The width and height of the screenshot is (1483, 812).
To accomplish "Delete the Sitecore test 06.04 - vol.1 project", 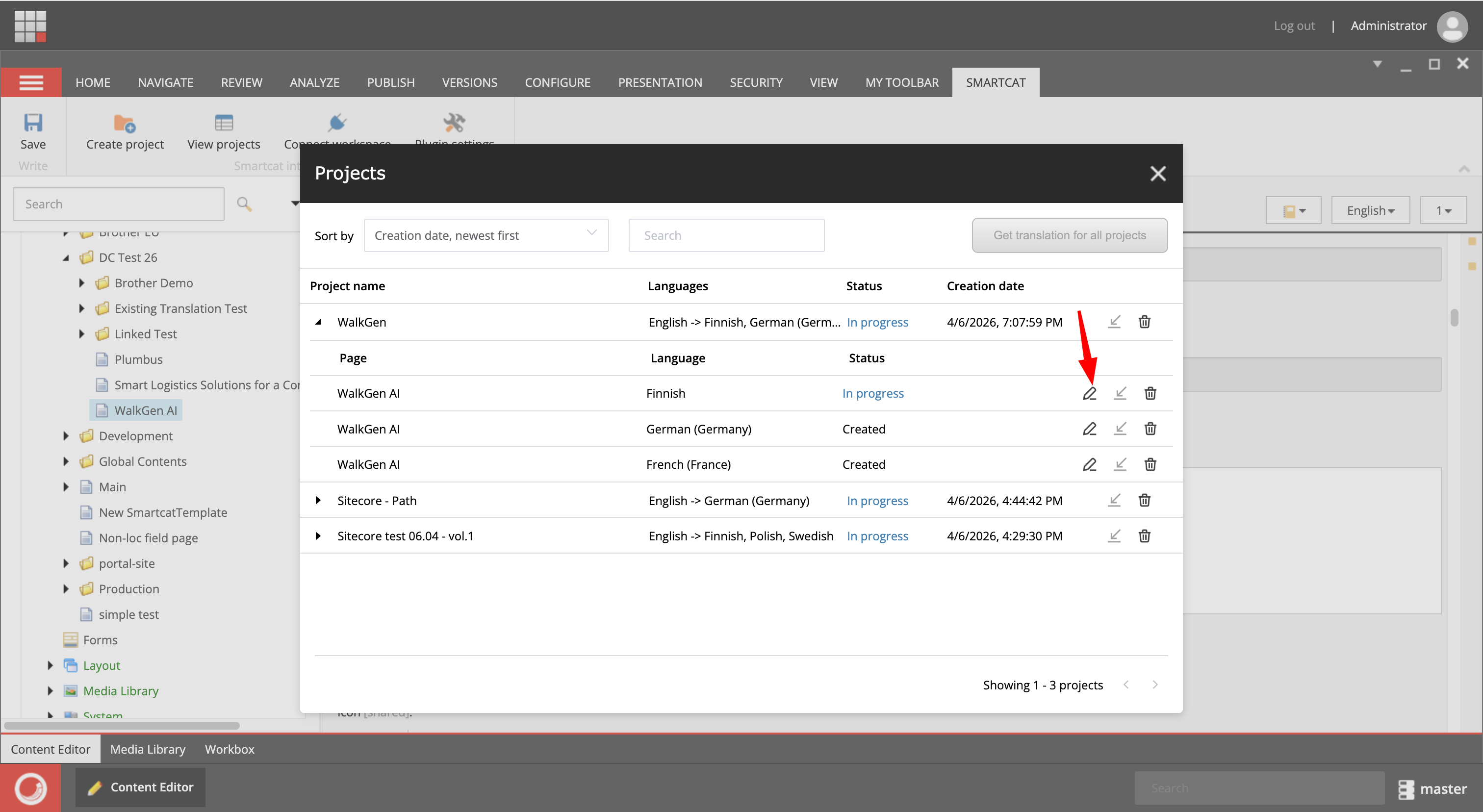I will 1145,536.
